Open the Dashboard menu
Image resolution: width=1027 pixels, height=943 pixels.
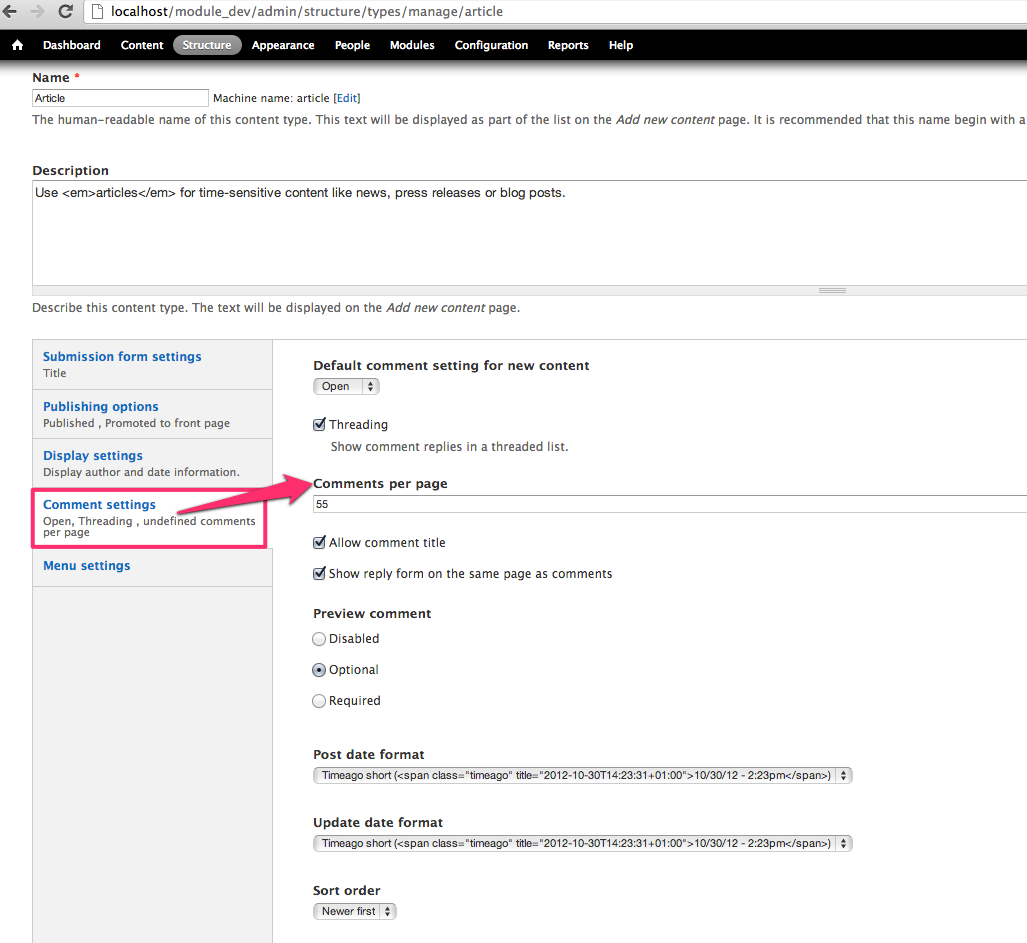pyautogui.click(x=72, y=45)
